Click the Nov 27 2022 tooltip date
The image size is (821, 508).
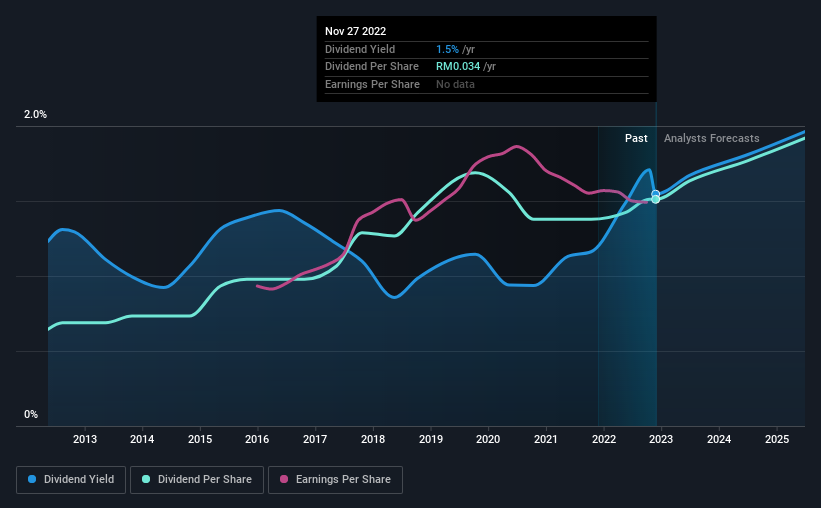(x=356, y=31)
